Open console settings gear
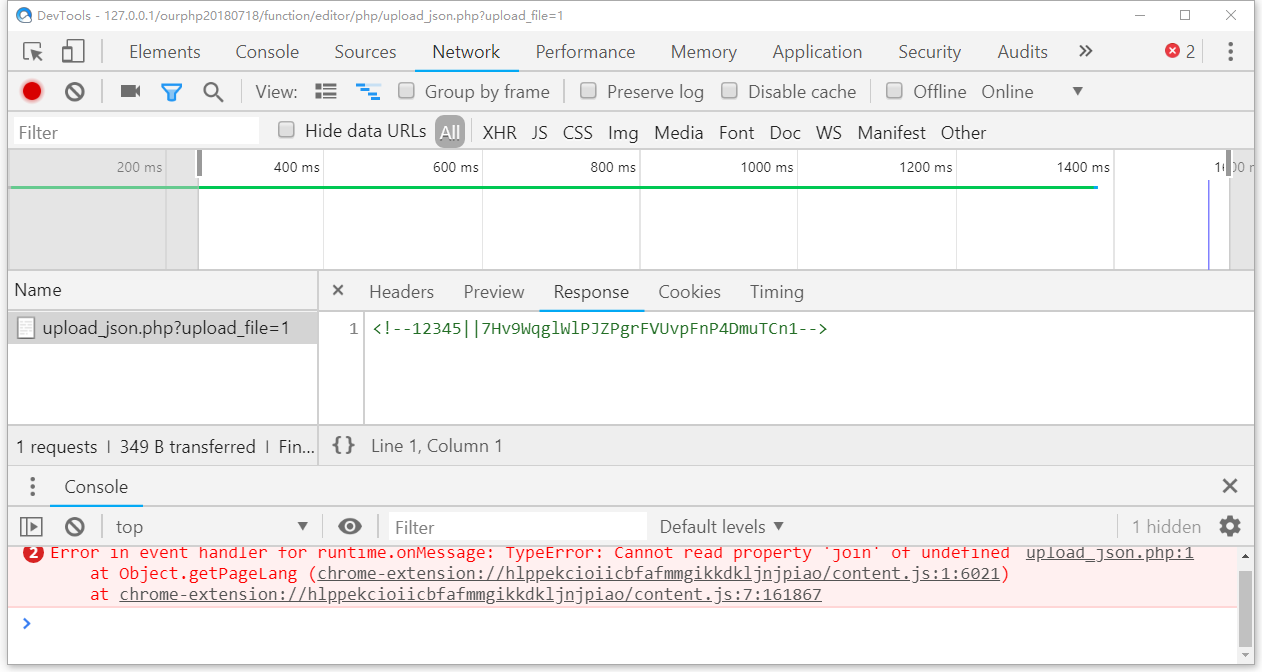Screen dimensions: 1262x672 (1230, 526)
